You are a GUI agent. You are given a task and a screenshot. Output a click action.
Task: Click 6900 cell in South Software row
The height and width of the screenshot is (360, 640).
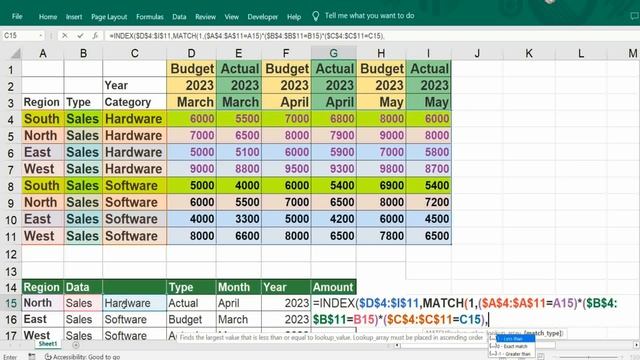[381, 185]
